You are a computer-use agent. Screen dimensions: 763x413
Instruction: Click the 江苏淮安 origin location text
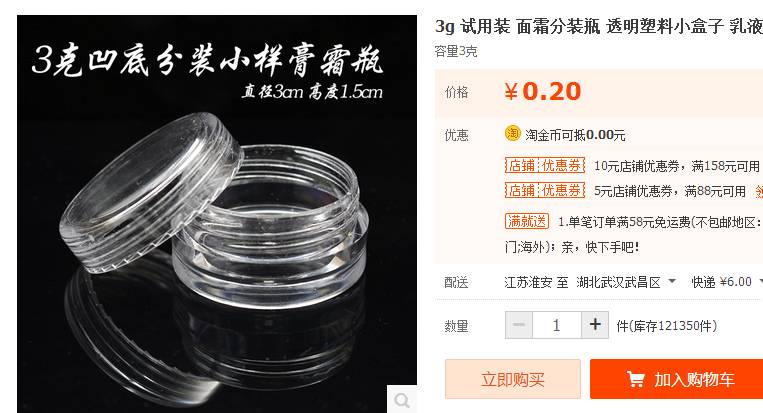coord(528,282)
